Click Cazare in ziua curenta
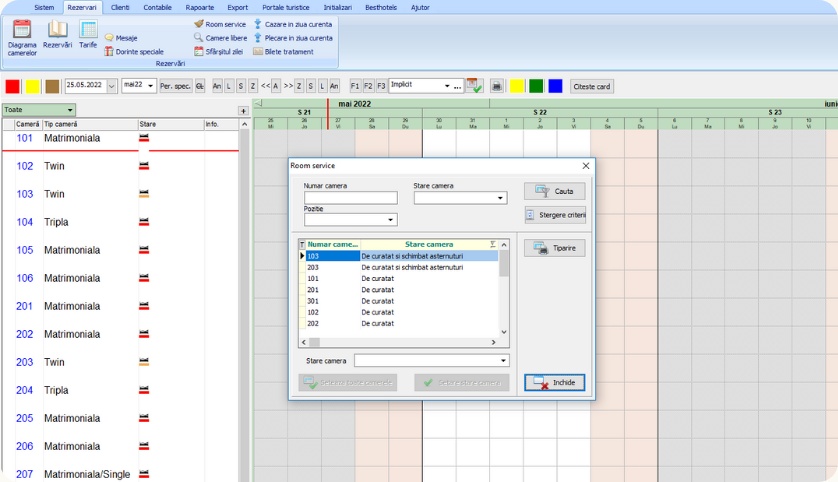This screenshot has height=482, width=838. 294,23
